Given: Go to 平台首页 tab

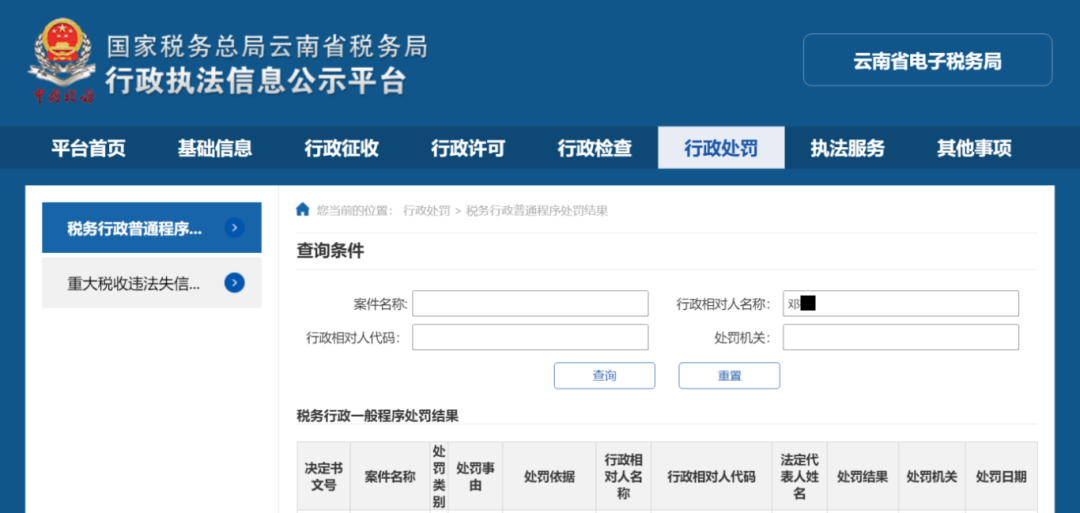Looking at the screenshot, I should tap(89, 149).
